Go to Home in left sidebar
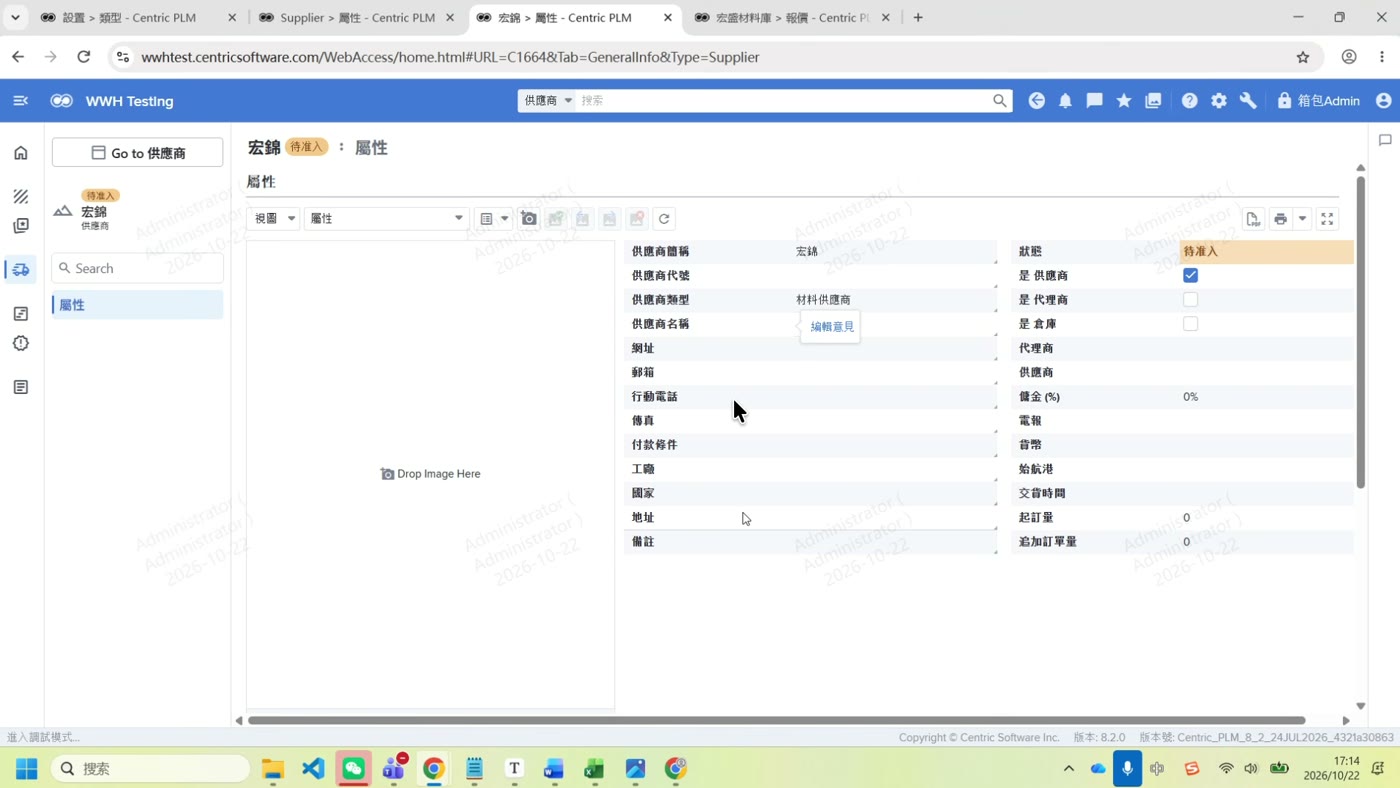 click(21, 153)
